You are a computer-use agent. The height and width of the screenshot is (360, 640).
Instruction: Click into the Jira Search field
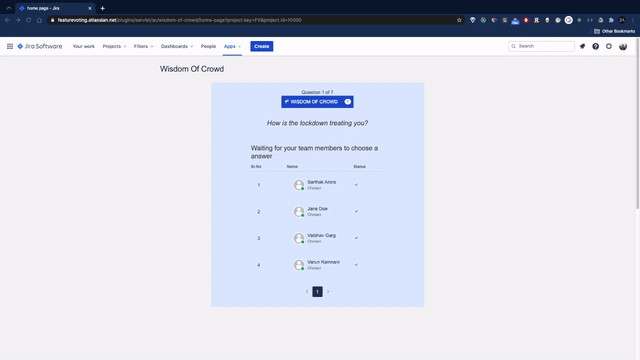pyautogui.click(x=541, y=47)
